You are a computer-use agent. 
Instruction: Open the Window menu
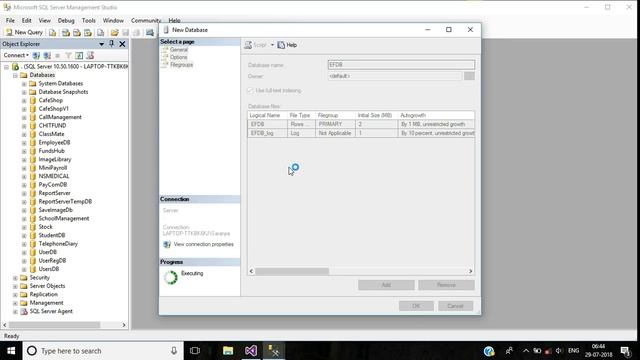[x=113, y=20]
